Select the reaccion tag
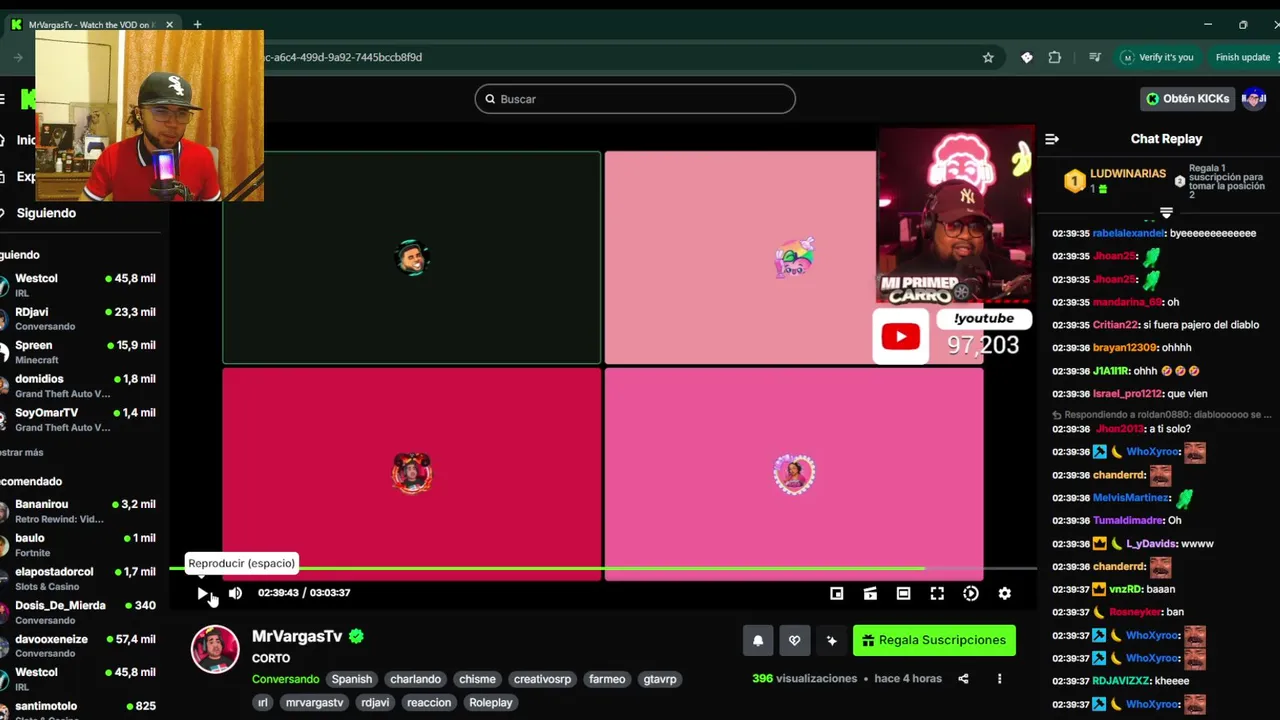This screenshot has width=1280, height=720. [429, 702]
